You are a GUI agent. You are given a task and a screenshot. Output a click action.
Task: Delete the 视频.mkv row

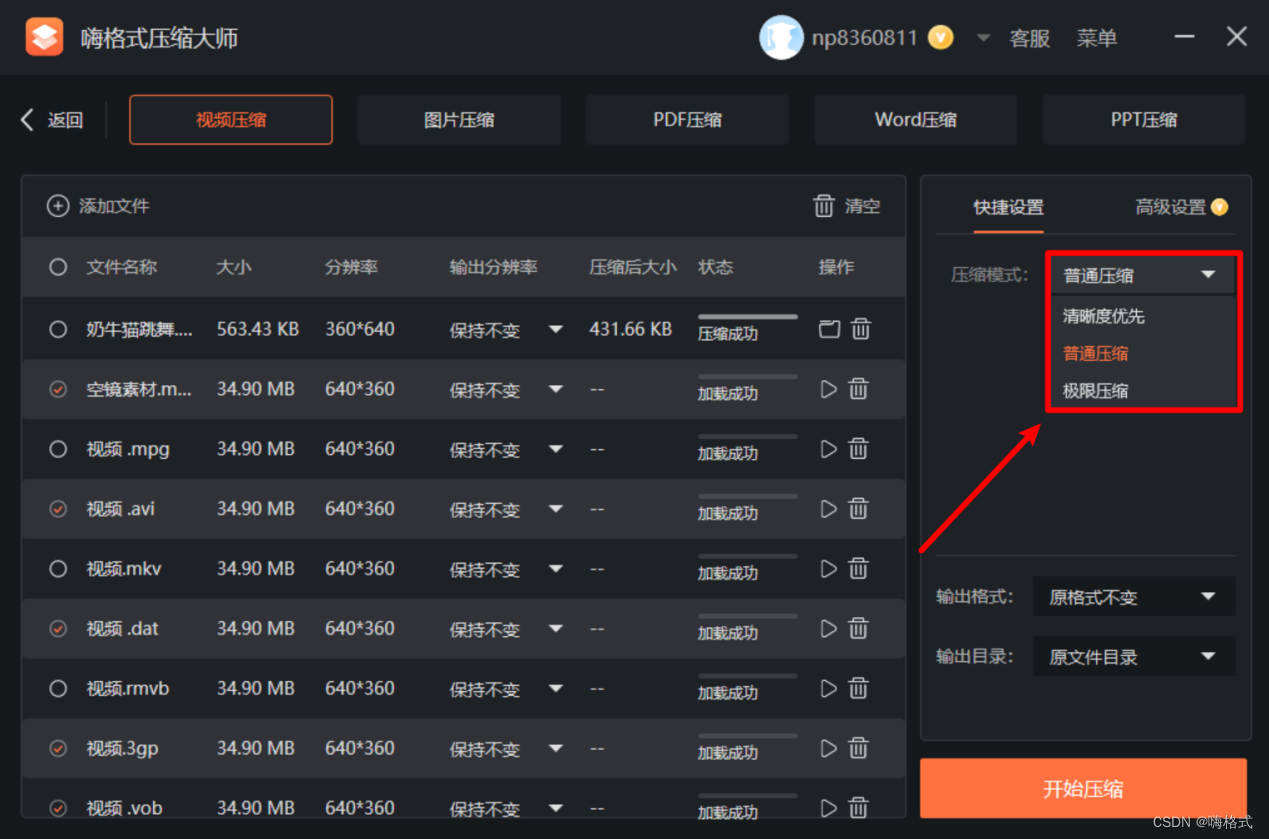[858, 568]
